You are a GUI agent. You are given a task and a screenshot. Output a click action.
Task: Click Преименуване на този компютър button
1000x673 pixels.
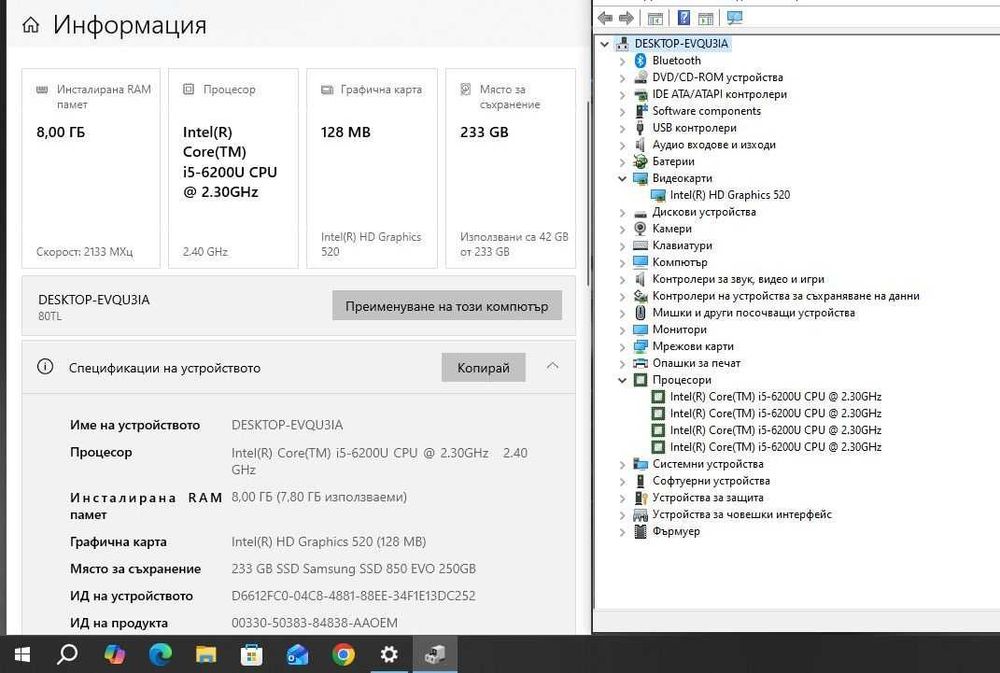click(x=446, y=306)
